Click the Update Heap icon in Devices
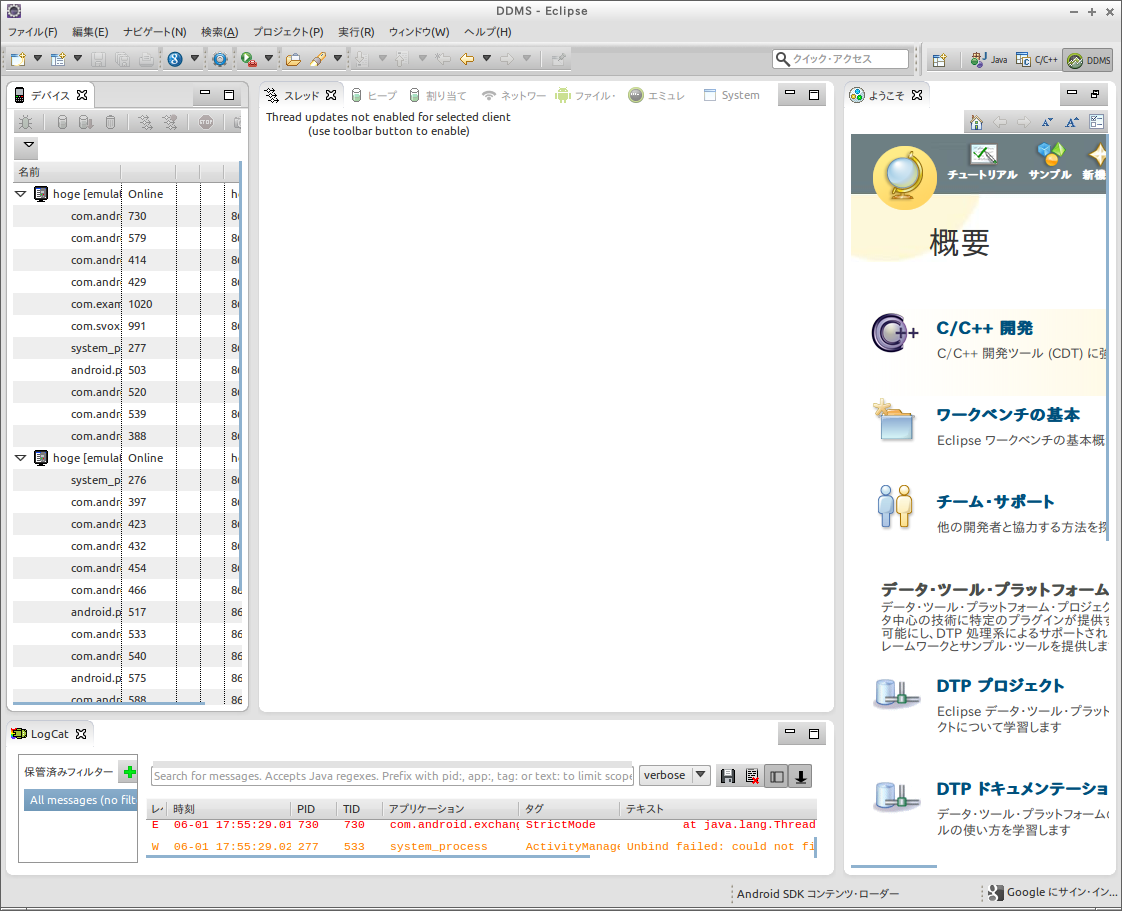 [62, 122]
